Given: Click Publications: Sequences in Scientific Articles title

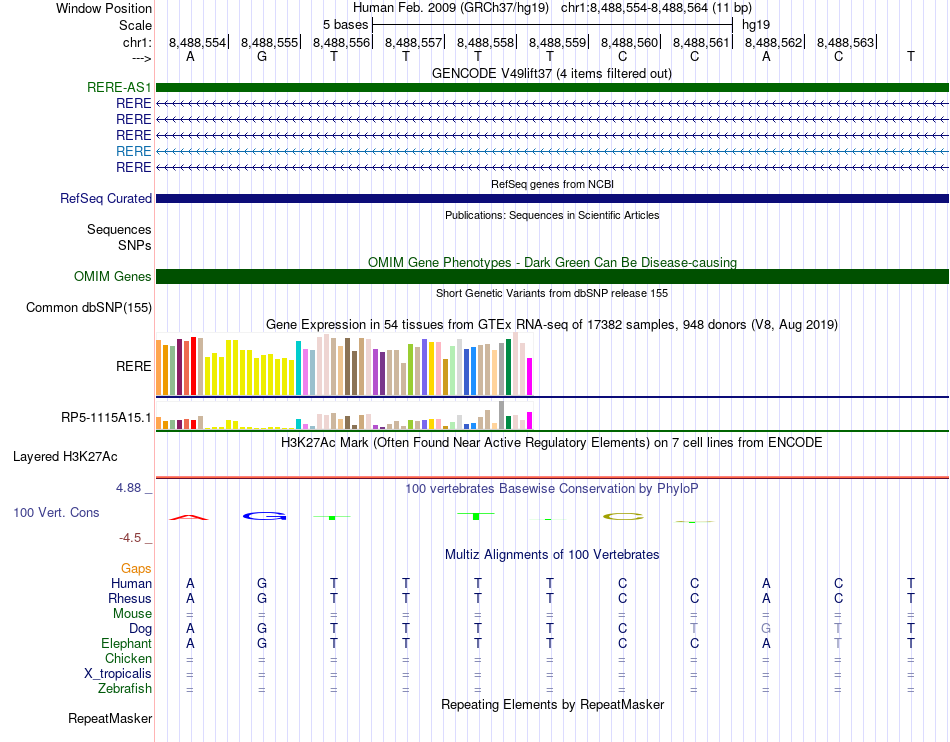Looking at the screenshot, I should click(x=552, y=215).
